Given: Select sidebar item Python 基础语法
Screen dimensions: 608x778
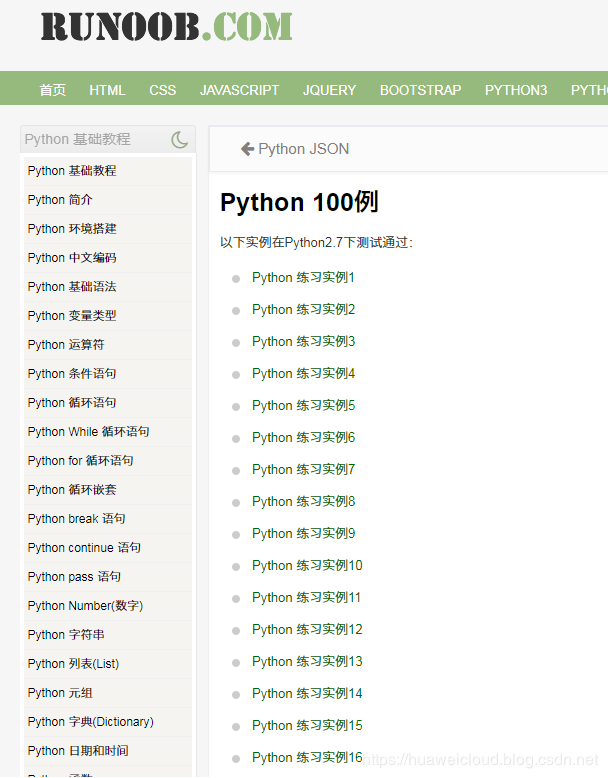Looking at the screenshot, I should click(x=108, y=287).
